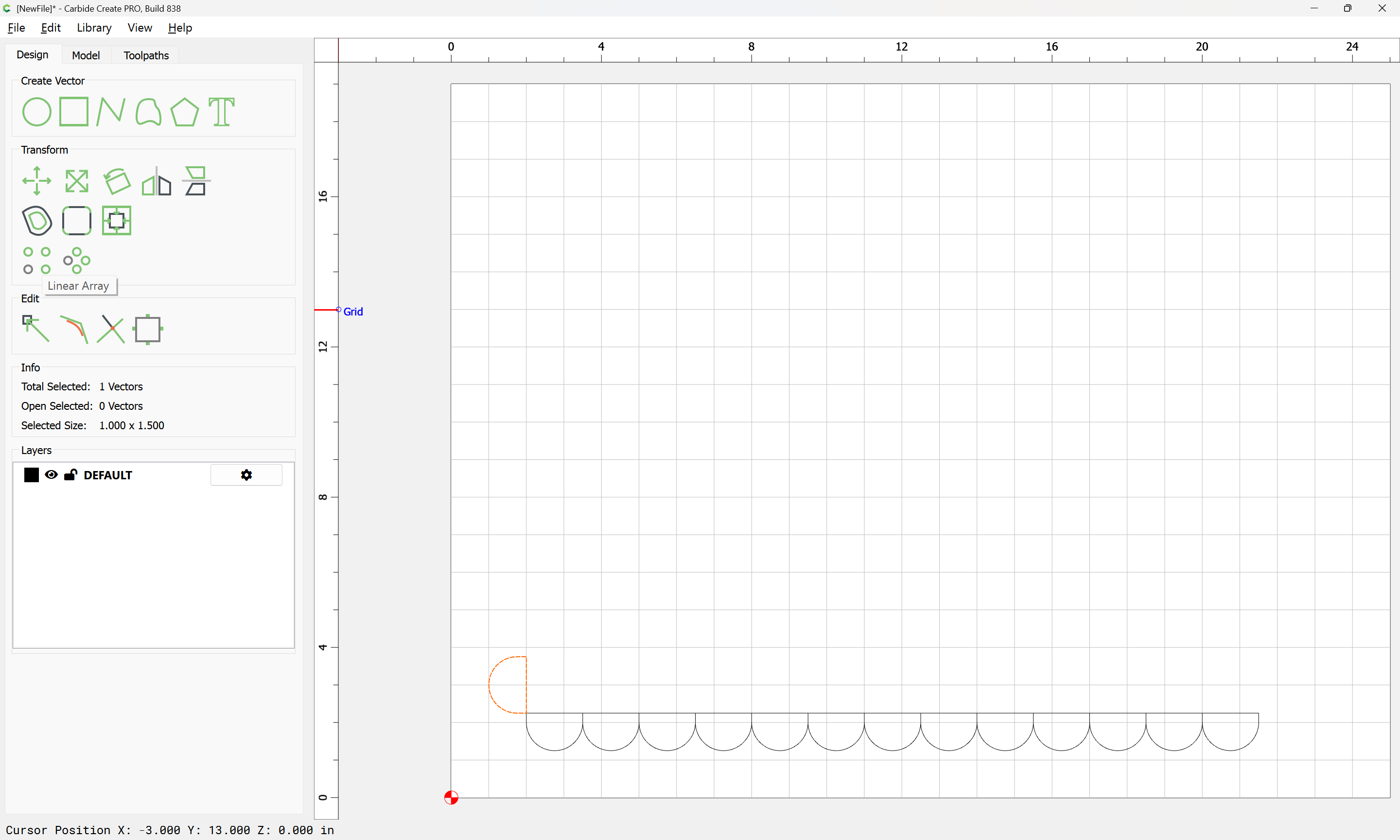Screen dimensions: 1400x840
Task: Select the Polygon vector tool
Action: click(x=184, y=111)
